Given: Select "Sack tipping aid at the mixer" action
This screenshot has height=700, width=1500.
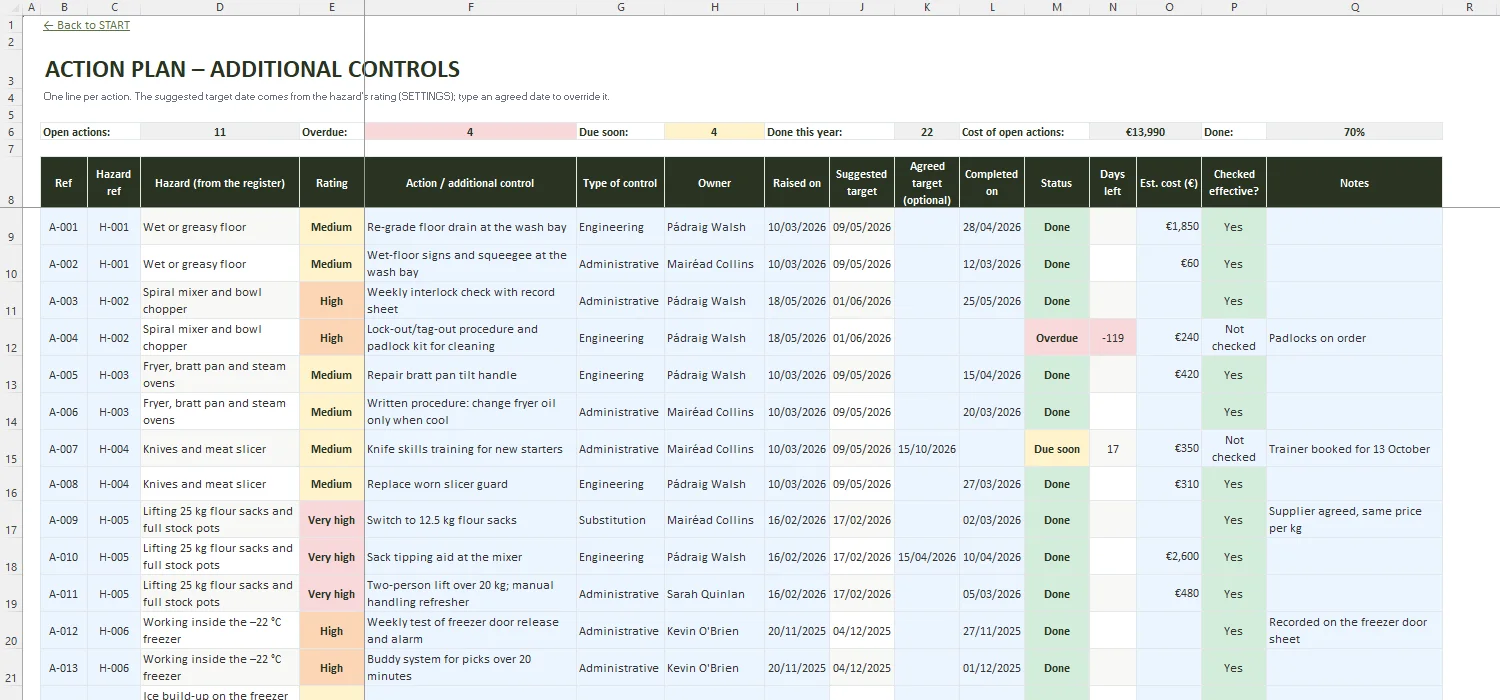Looking at the screenshot, I should pyautogui.click(x=470, y=557).
